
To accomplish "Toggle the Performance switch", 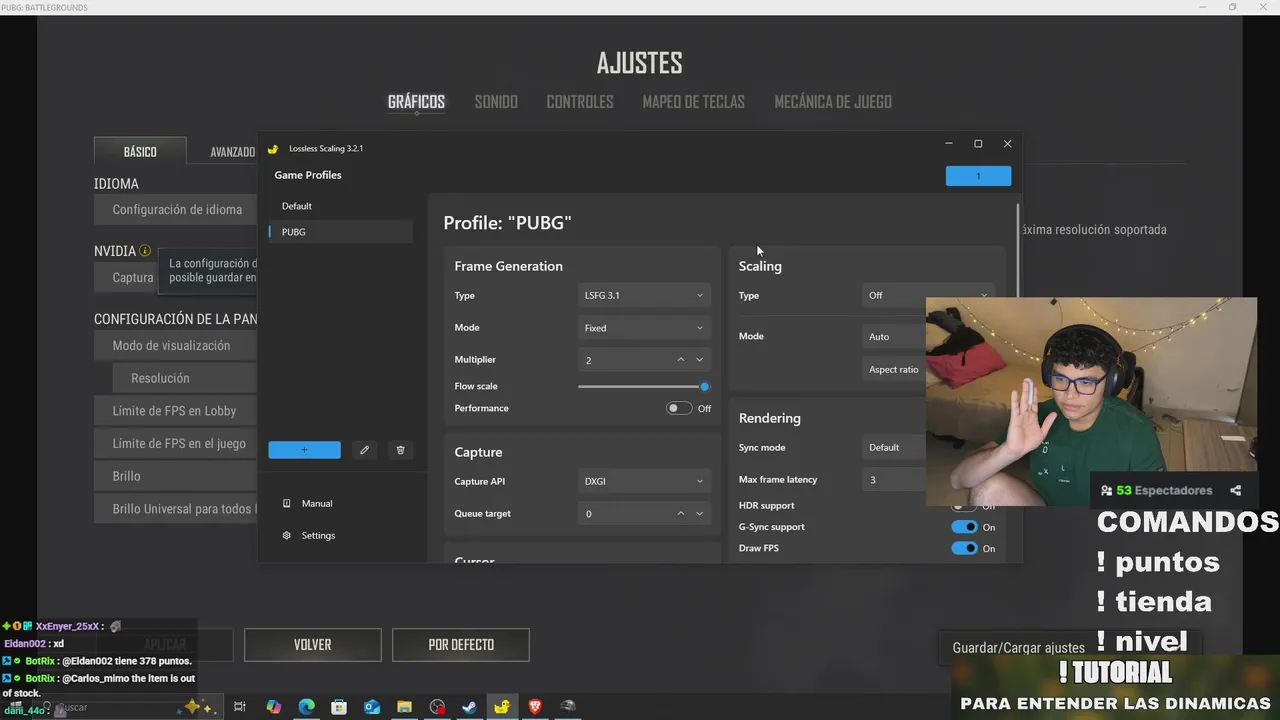I will [x=679, y=408].
